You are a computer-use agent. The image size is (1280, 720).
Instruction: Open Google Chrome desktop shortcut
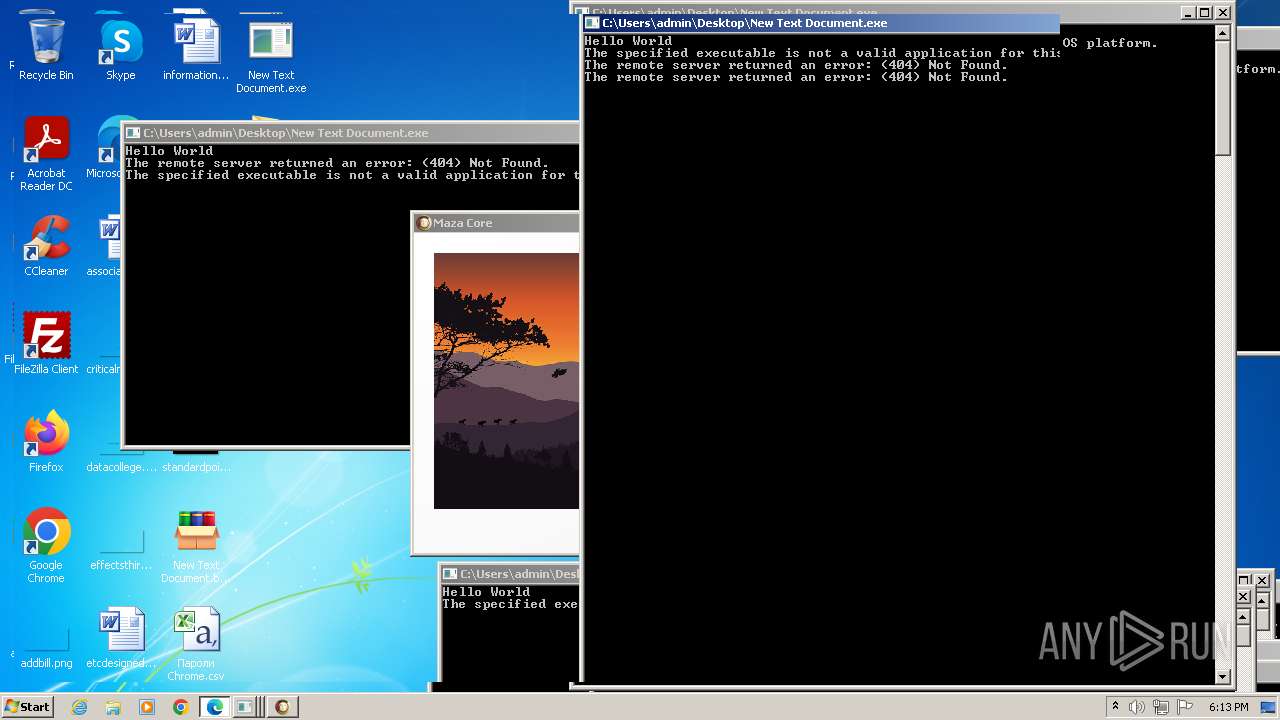46,546
